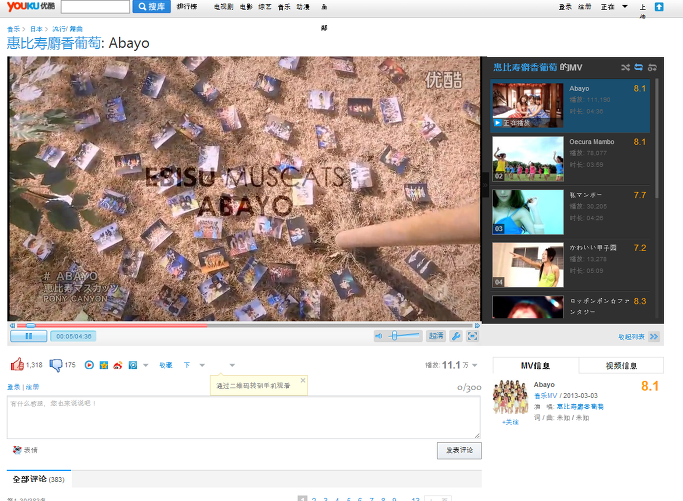Image resolution: width=683 pixels, height=501 pixels.
Task: Open artist link in MV info panel
Action: (580, 406)
